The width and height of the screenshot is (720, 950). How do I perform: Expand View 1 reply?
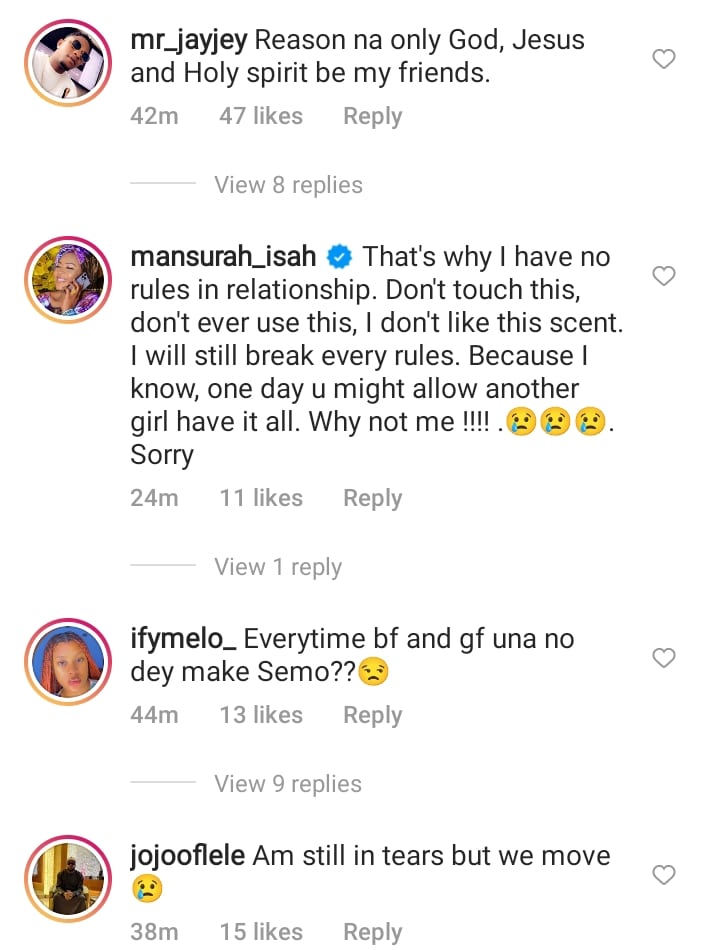click(278, 567)
